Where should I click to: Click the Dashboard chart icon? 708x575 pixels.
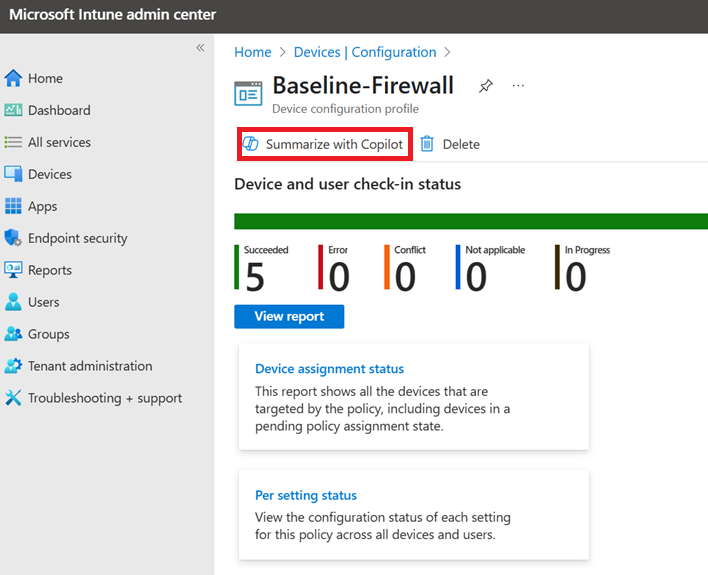13,110
